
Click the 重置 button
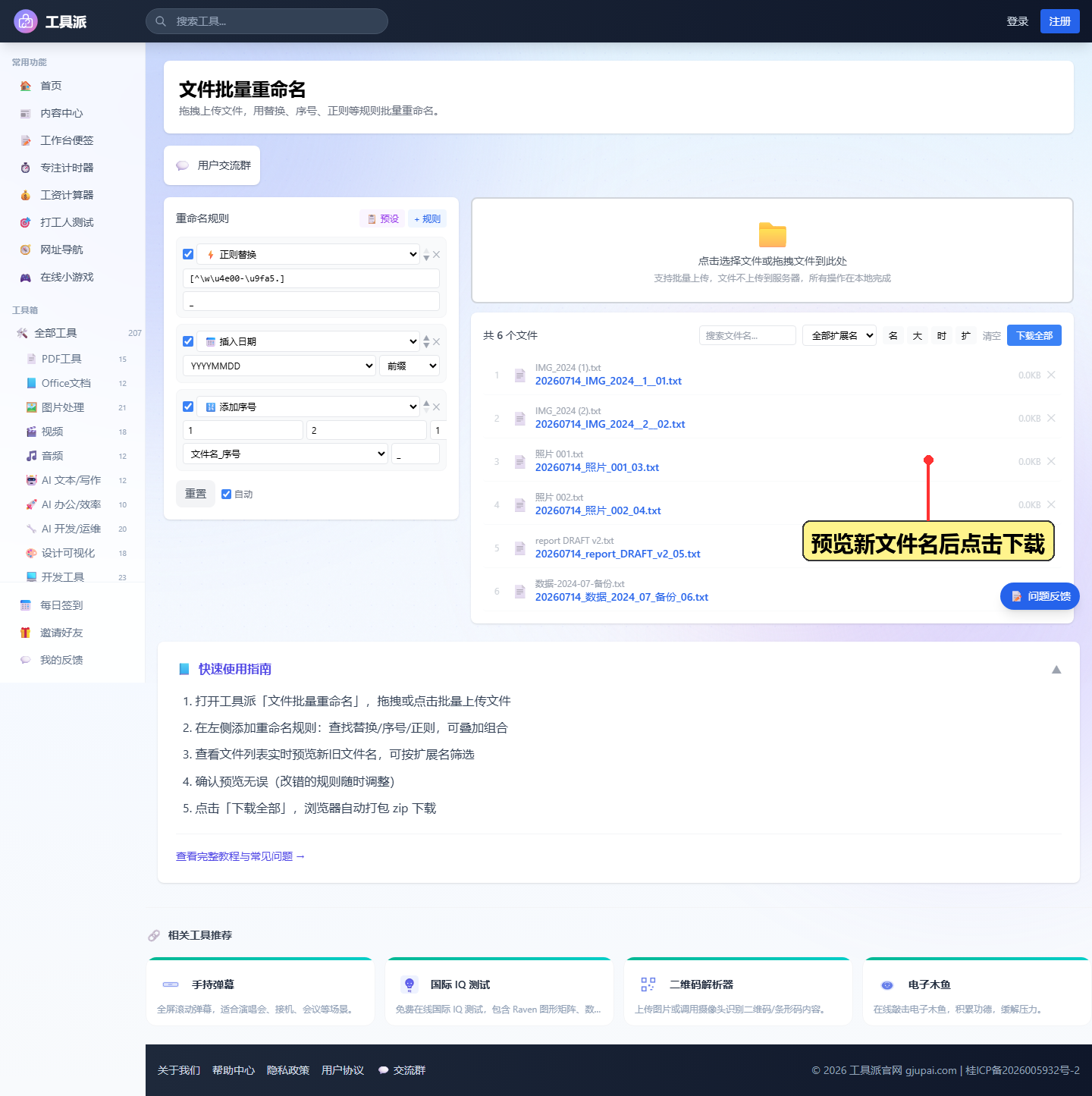point(196,494)
